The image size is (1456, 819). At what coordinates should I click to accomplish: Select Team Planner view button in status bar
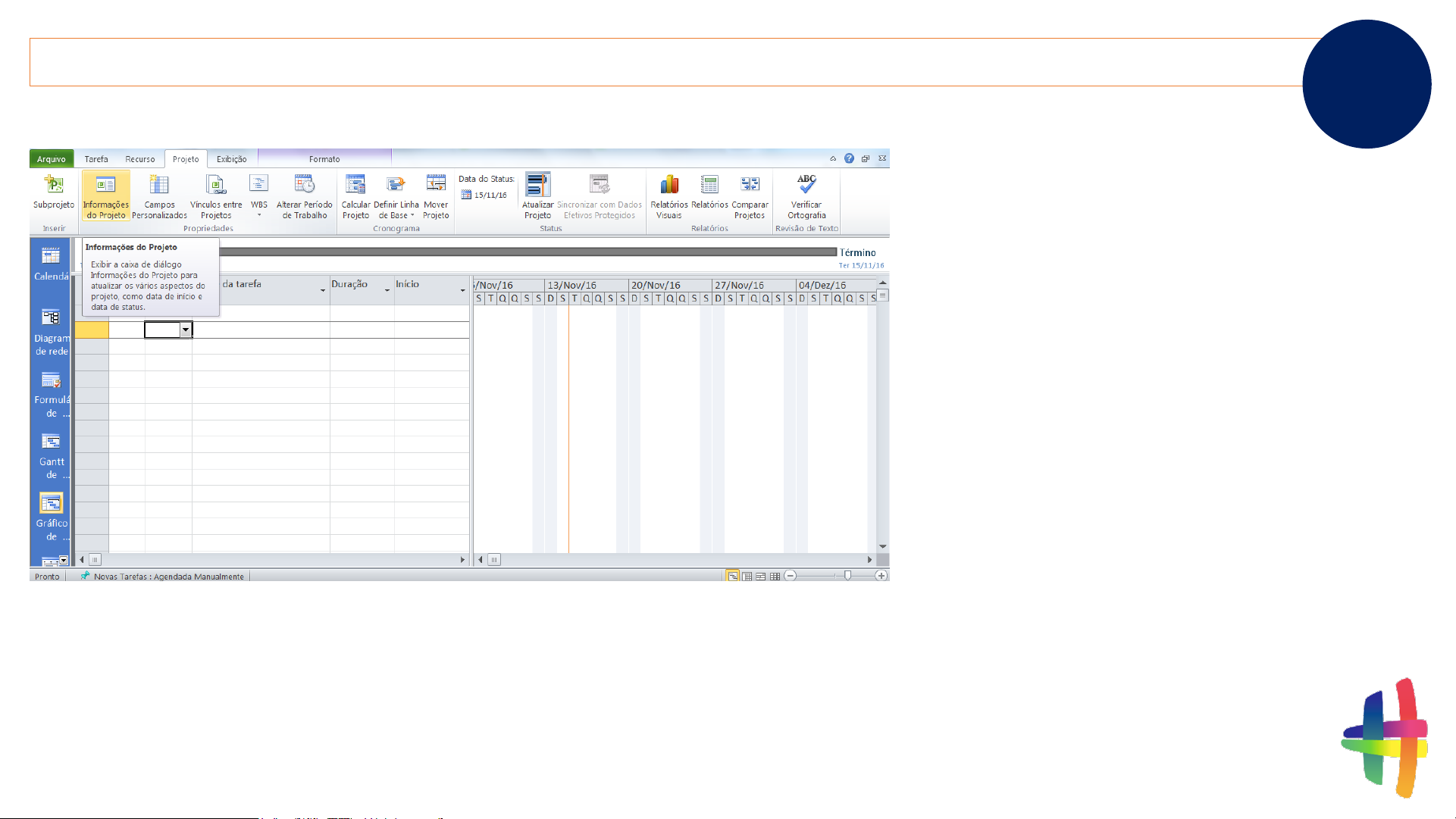point(760,577)
